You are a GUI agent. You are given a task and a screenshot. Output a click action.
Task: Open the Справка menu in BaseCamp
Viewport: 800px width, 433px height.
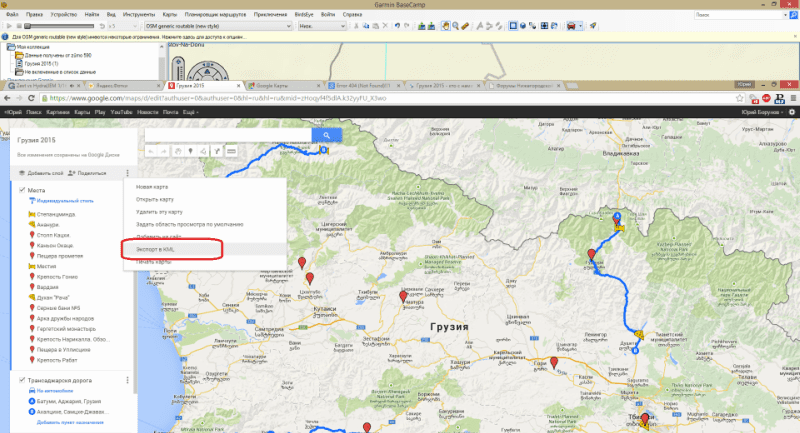click(352, 14)
